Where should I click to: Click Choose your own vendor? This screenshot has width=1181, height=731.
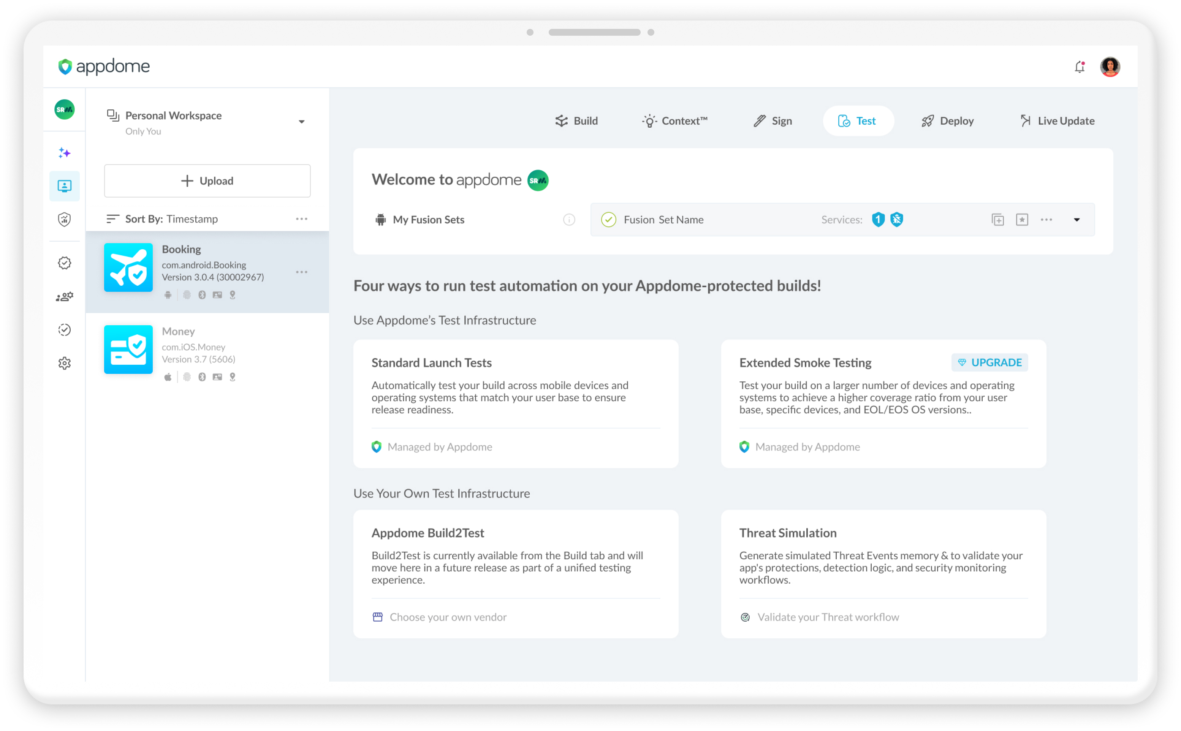(447, 617)
